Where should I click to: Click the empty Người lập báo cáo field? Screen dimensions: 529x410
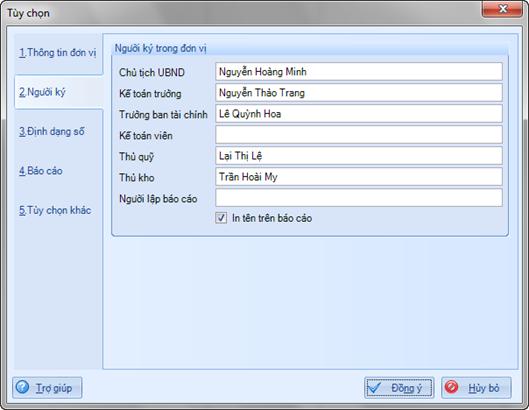pos(359,198)
